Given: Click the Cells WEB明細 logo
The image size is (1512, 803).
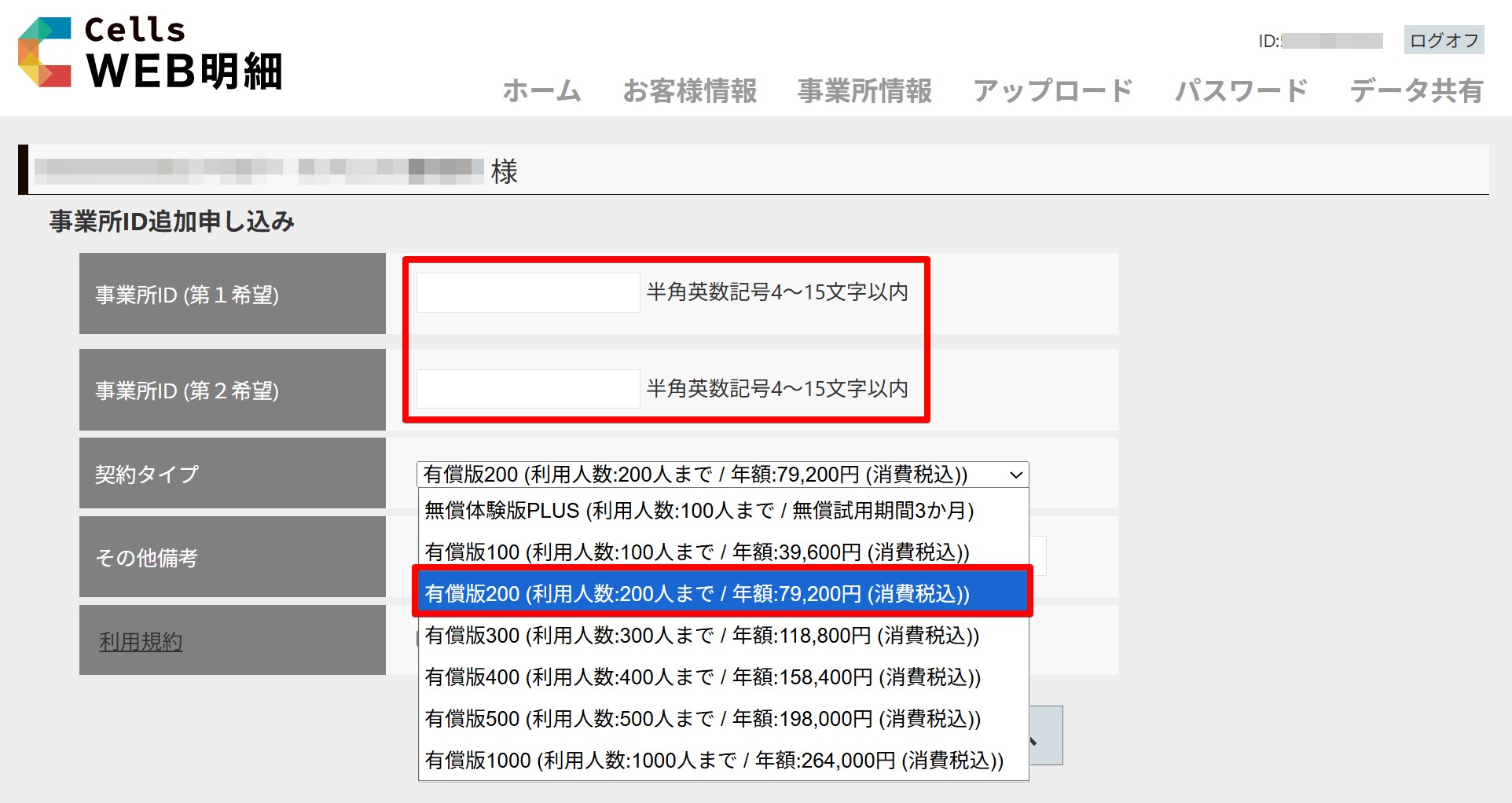Looking at the screenshot, I should 149,53.
